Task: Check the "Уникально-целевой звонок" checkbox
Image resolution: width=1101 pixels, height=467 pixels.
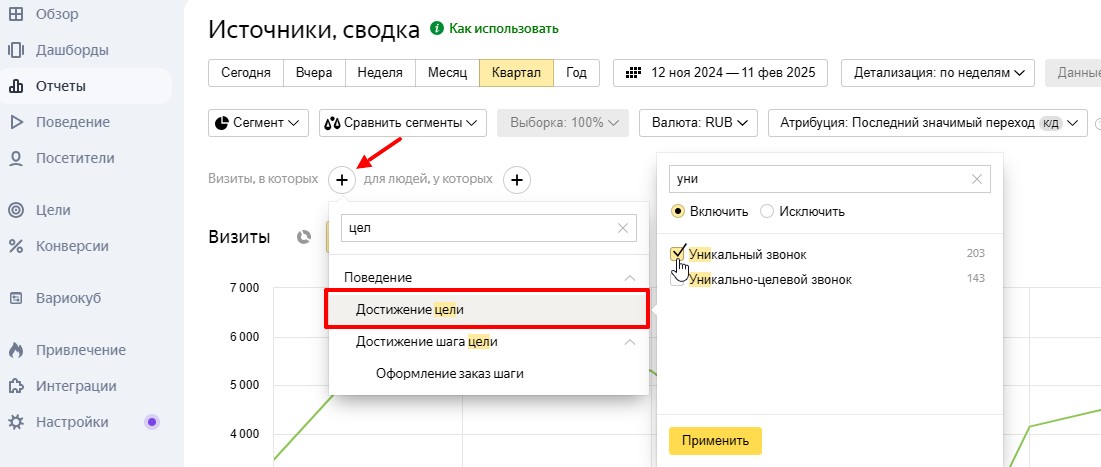Action: (678, 280)
